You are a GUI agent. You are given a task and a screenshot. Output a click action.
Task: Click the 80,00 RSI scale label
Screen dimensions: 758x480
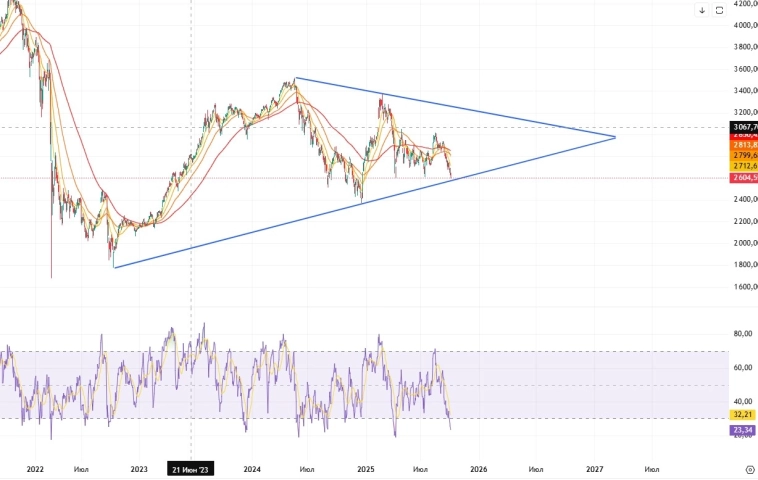pos(743,334)
